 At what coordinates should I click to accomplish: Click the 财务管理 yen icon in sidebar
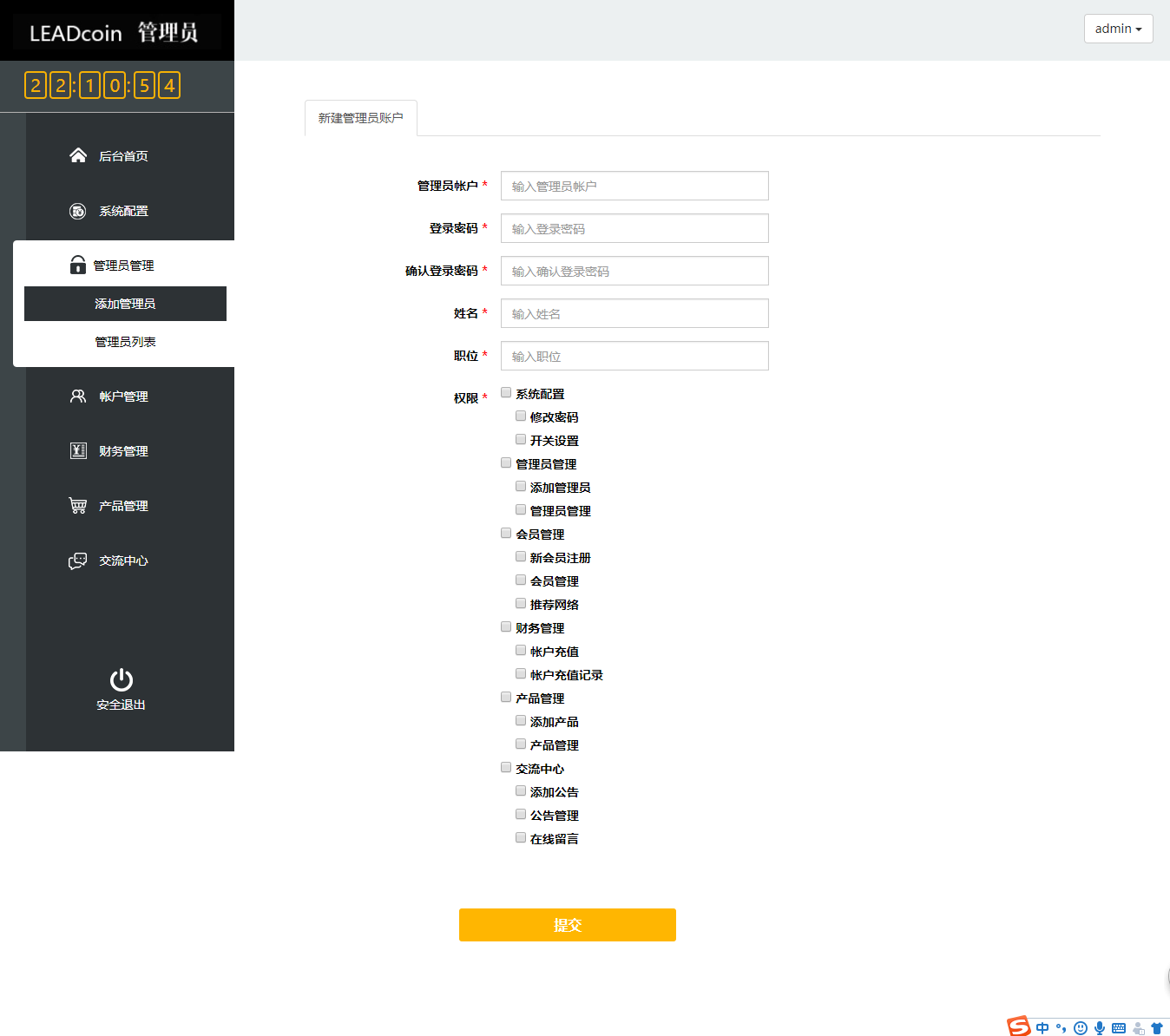pos(78,450)
